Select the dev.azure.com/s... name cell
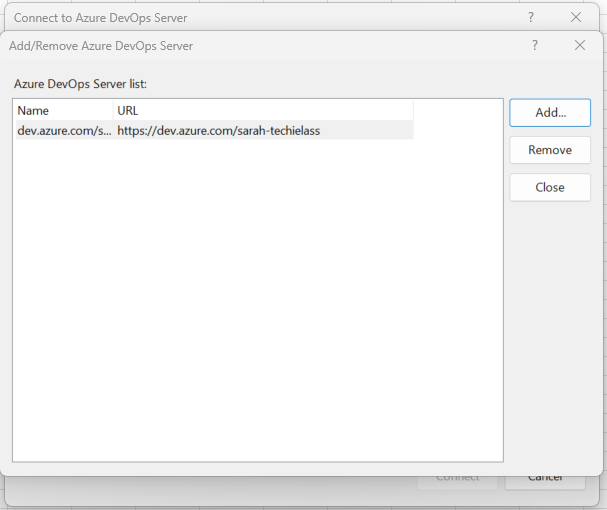The image size is (607, 510). click(64, 130)
